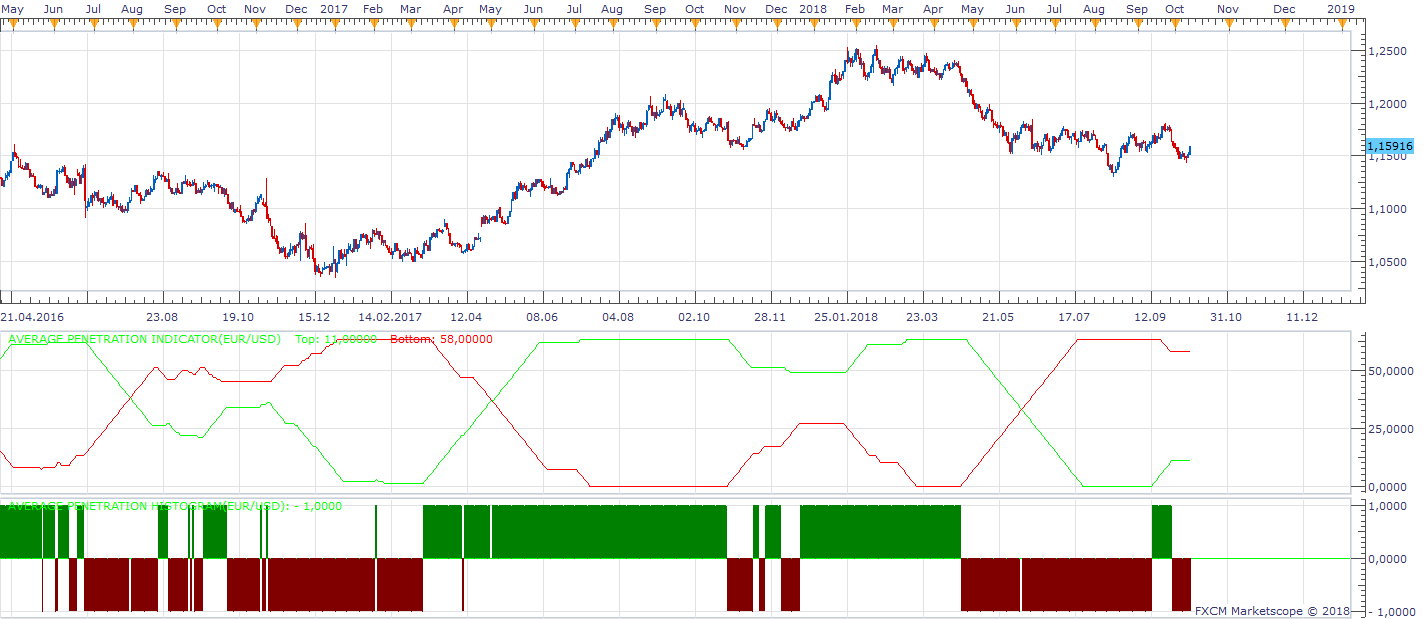
Task: Click the 23.03 date label
Action: click(x=922, y=317)
